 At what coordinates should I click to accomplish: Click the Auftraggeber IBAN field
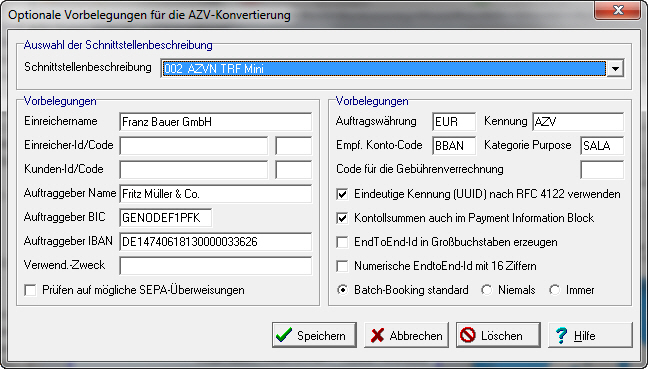click(x=215, y=242)
